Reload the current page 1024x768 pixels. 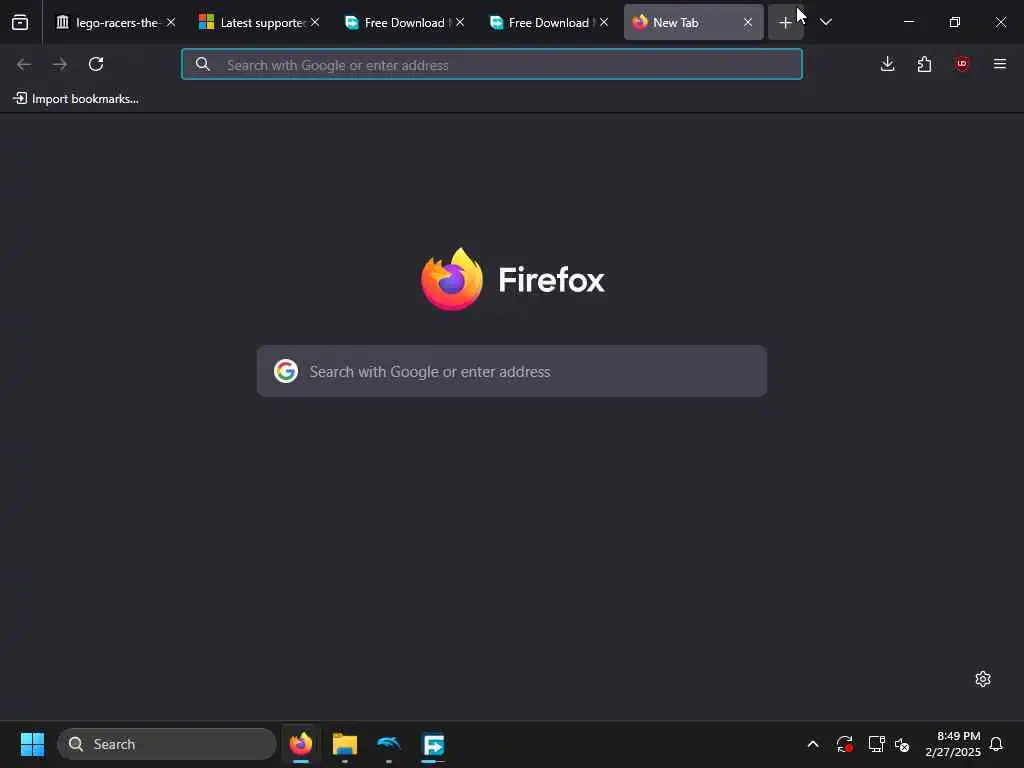click(x=96, y=64)
